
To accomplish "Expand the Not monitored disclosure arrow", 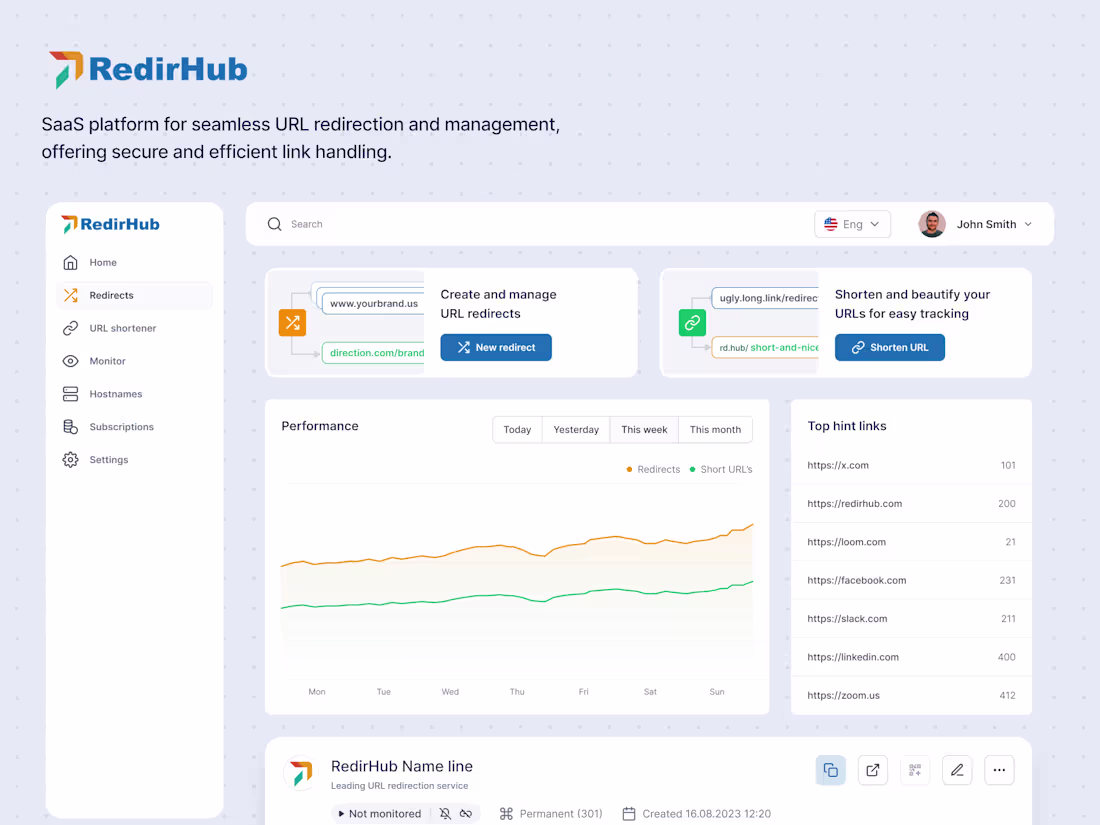I will (x=344, y=813).
